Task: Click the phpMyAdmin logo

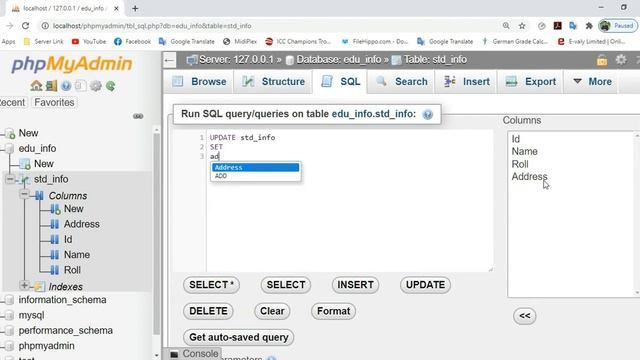Action: (72, 64)
